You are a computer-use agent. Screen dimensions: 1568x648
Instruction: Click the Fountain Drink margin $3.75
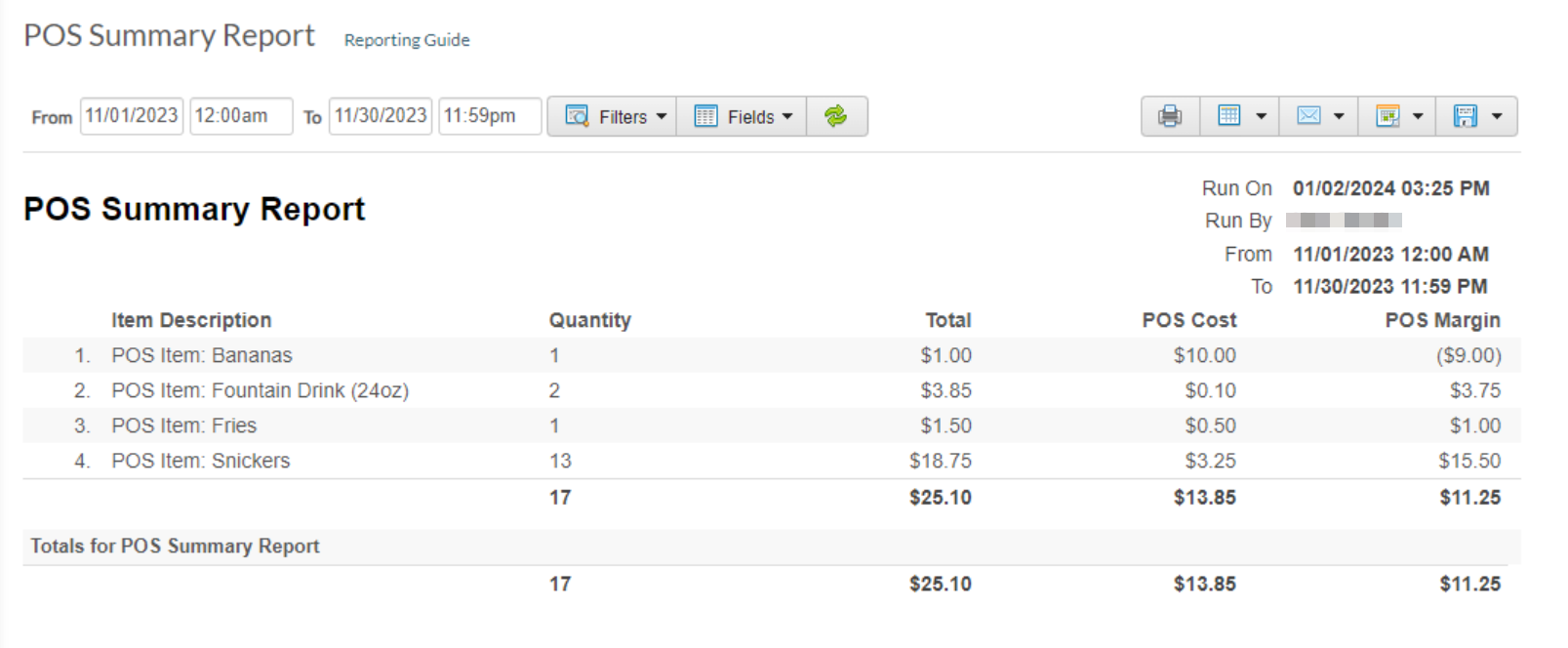[x=1475, y=390]
